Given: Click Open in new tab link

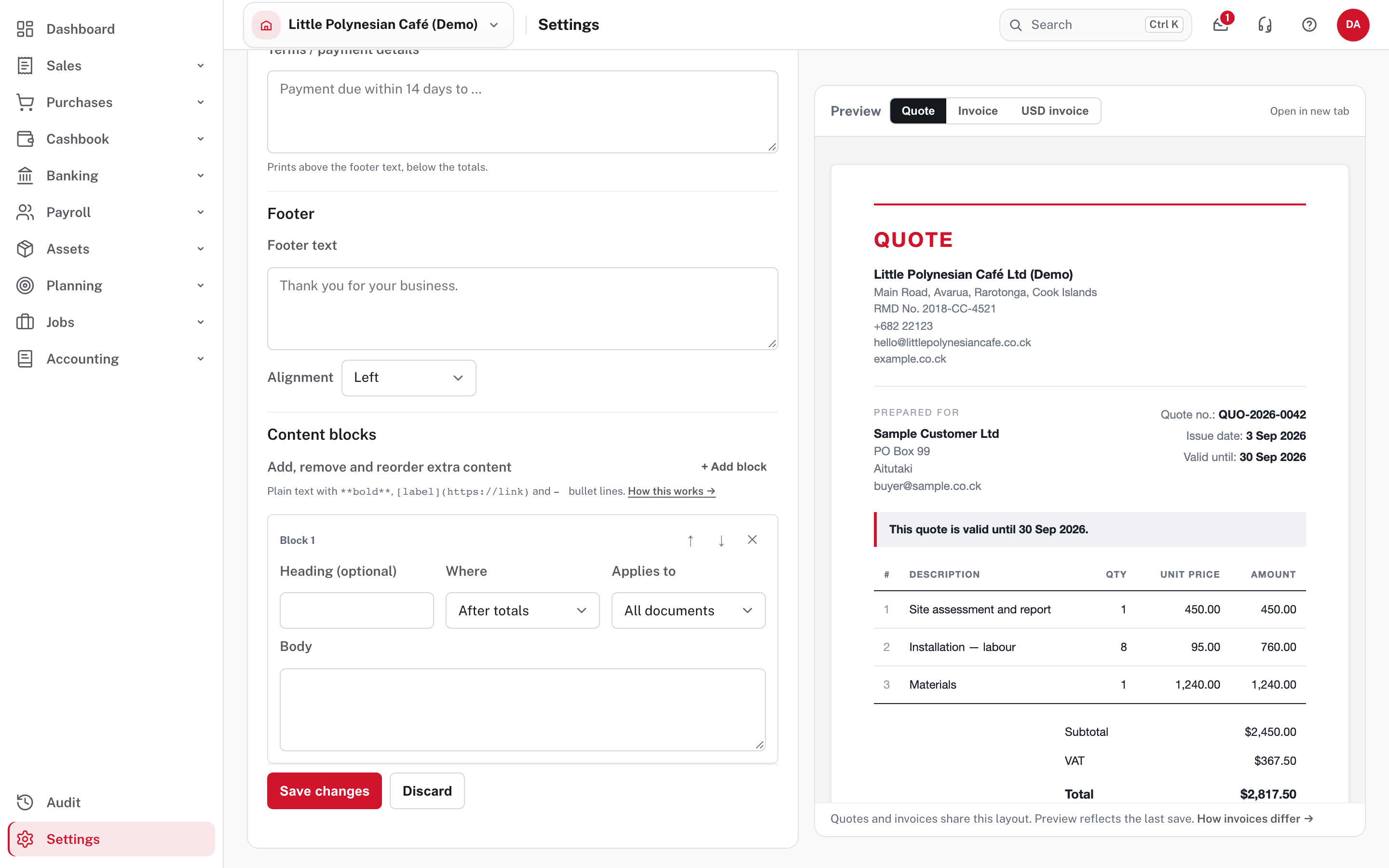Looking at the screenshot, I should (x=1309, y=111).
